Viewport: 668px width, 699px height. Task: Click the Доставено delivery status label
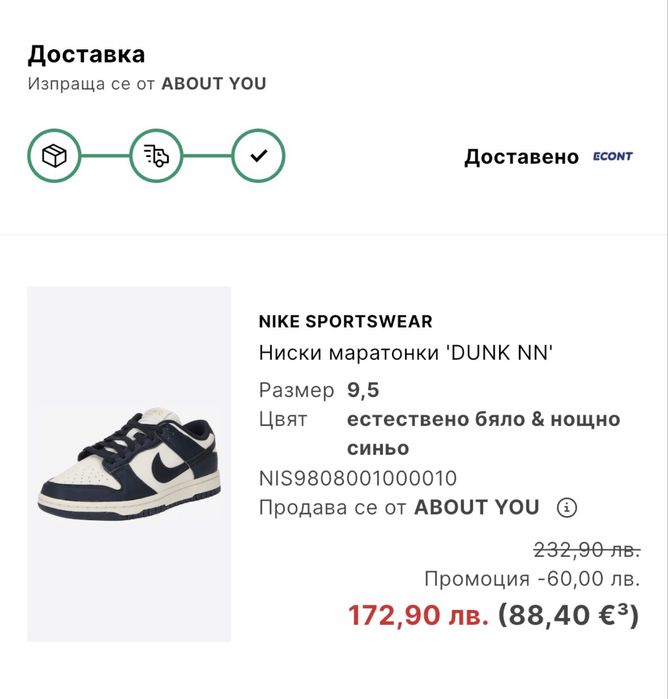[x=521, y=157]
